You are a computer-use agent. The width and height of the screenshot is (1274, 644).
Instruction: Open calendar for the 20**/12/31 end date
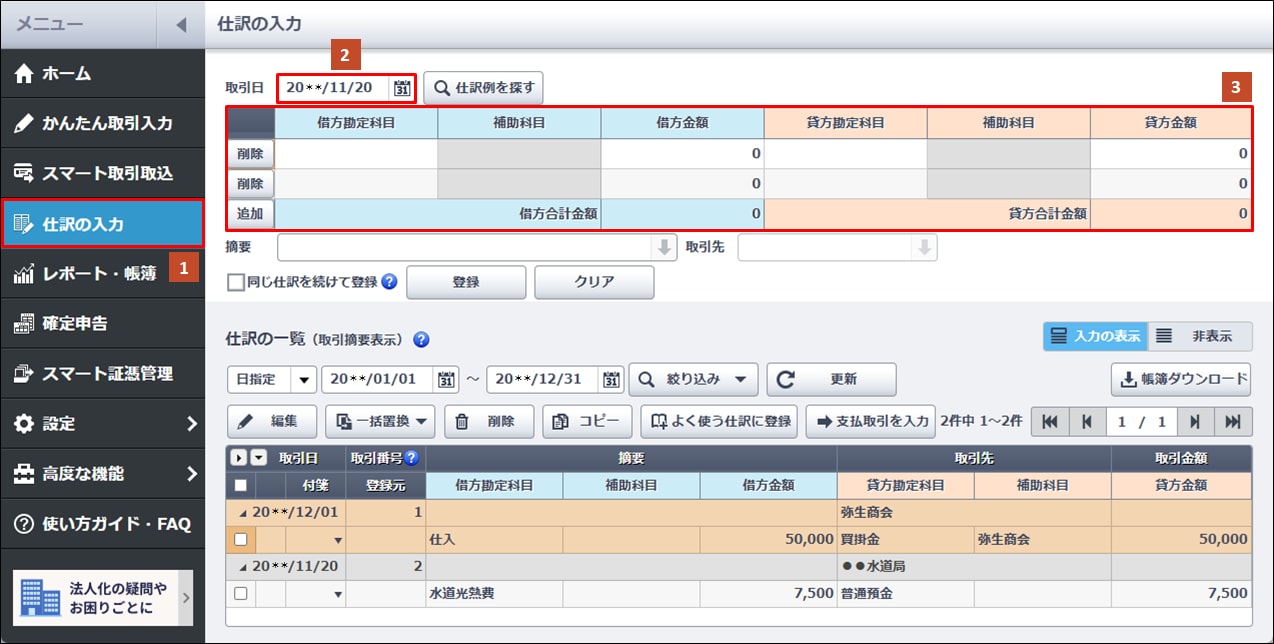(x=611, y=380)
